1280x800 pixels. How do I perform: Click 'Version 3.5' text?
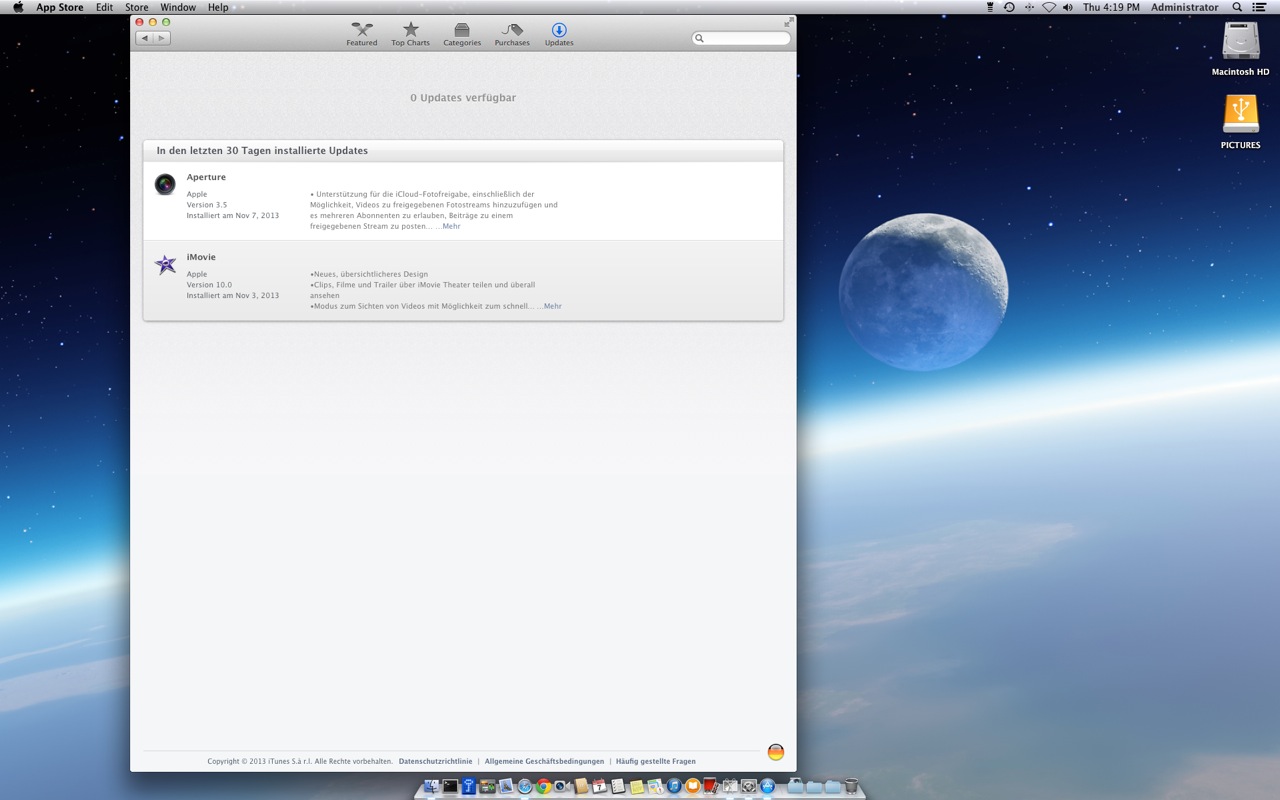pos(207,204)
